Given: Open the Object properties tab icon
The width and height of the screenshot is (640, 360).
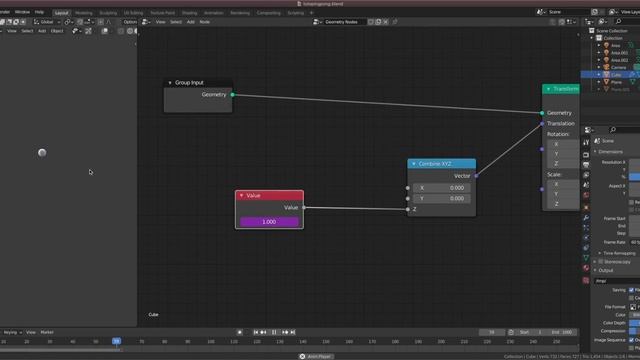Looking at the screenshot, I should click(x=586, y=207).
